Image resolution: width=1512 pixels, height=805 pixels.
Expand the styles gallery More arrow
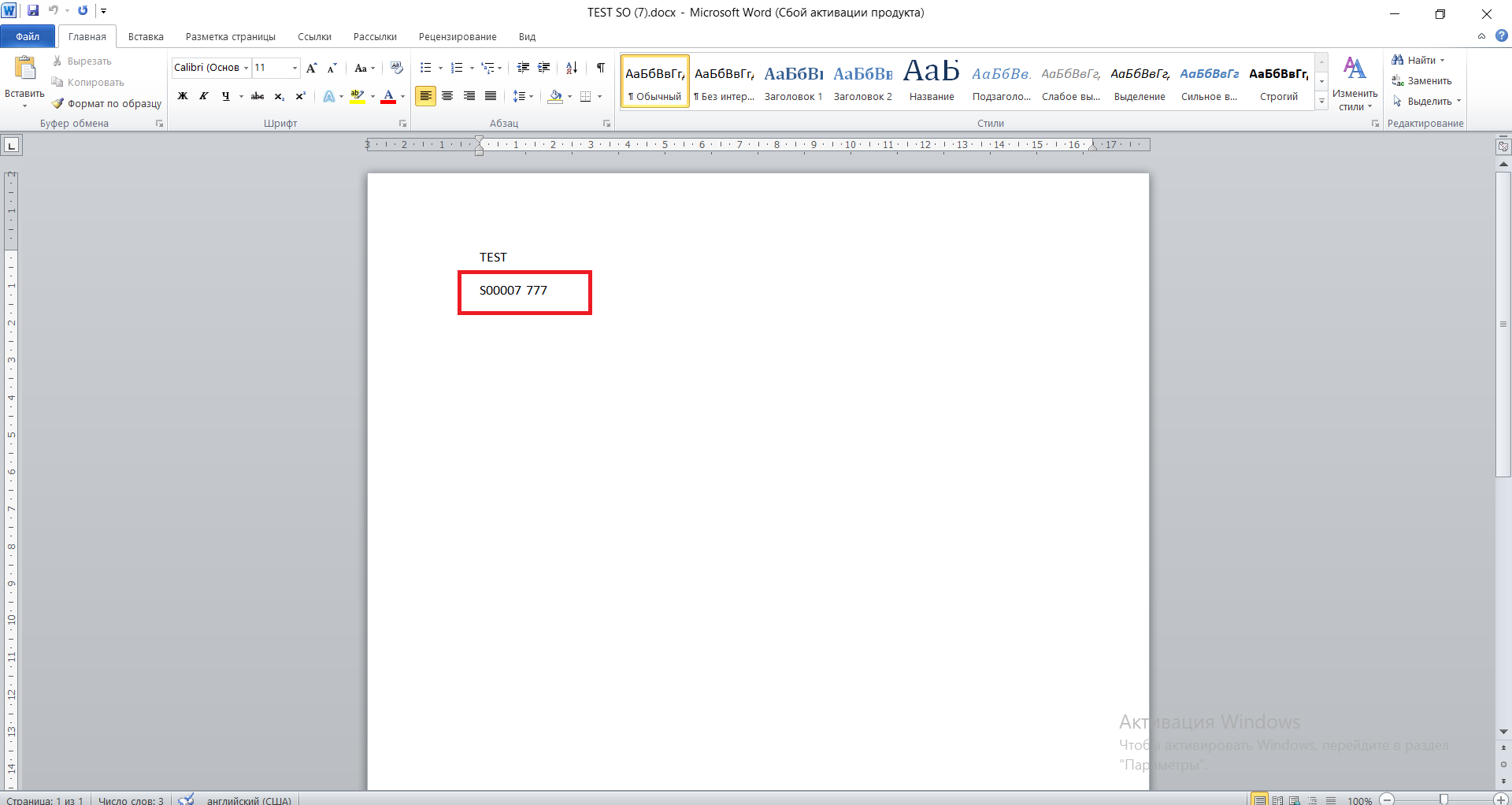(x=1322, y=102)
